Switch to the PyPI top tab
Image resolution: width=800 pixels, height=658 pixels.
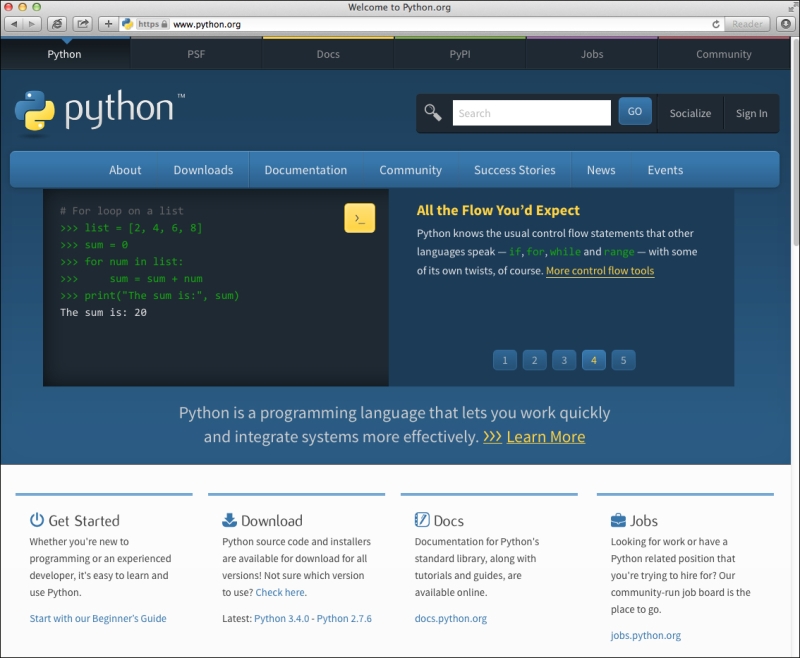(460, 54)
